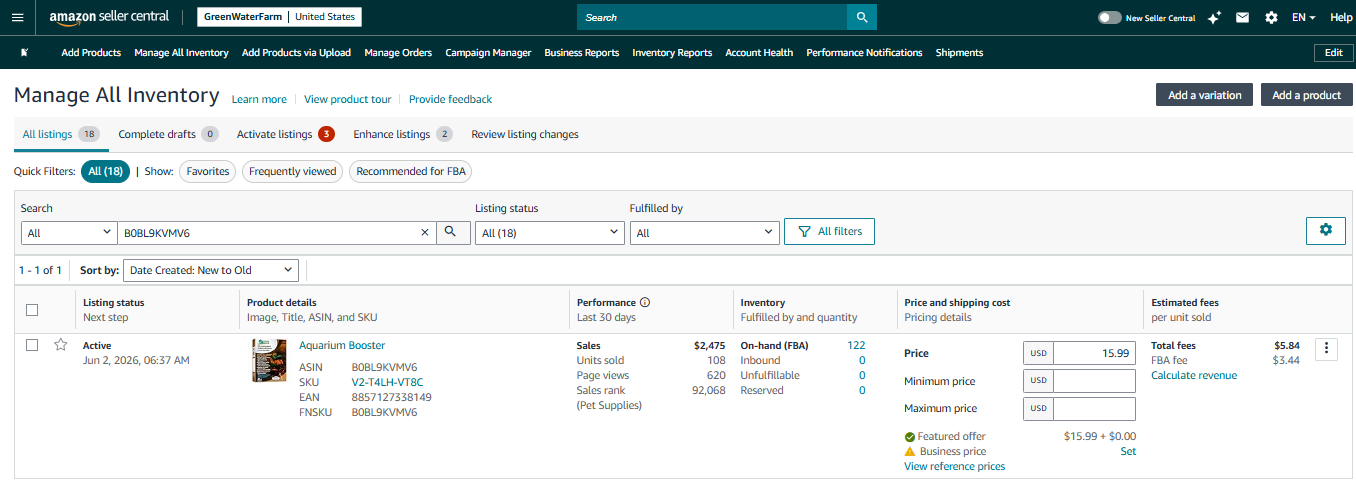
Task: Mark Aquarium Booster listing as favorite star
Action: tap(61, 345)
